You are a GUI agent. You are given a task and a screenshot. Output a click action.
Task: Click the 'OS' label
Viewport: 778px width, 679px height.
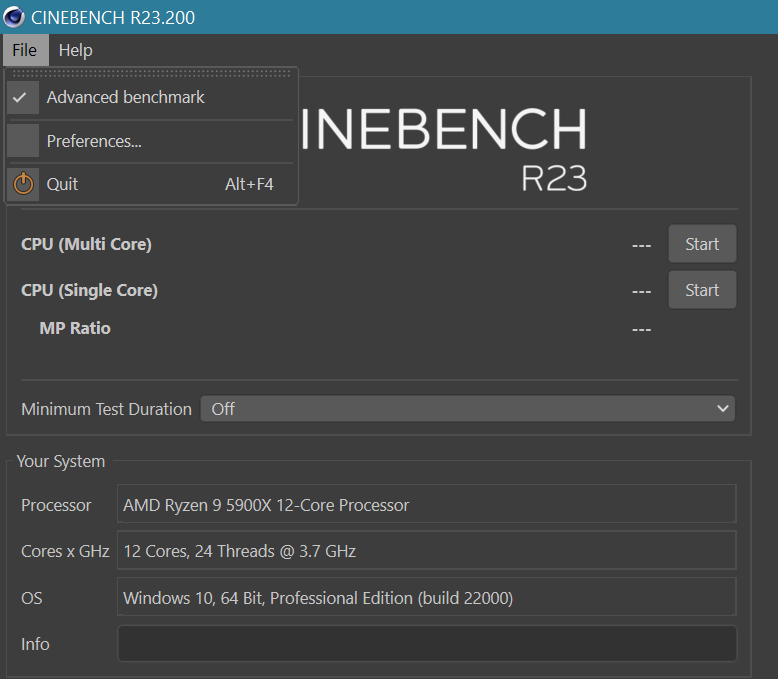click(31, 598)
